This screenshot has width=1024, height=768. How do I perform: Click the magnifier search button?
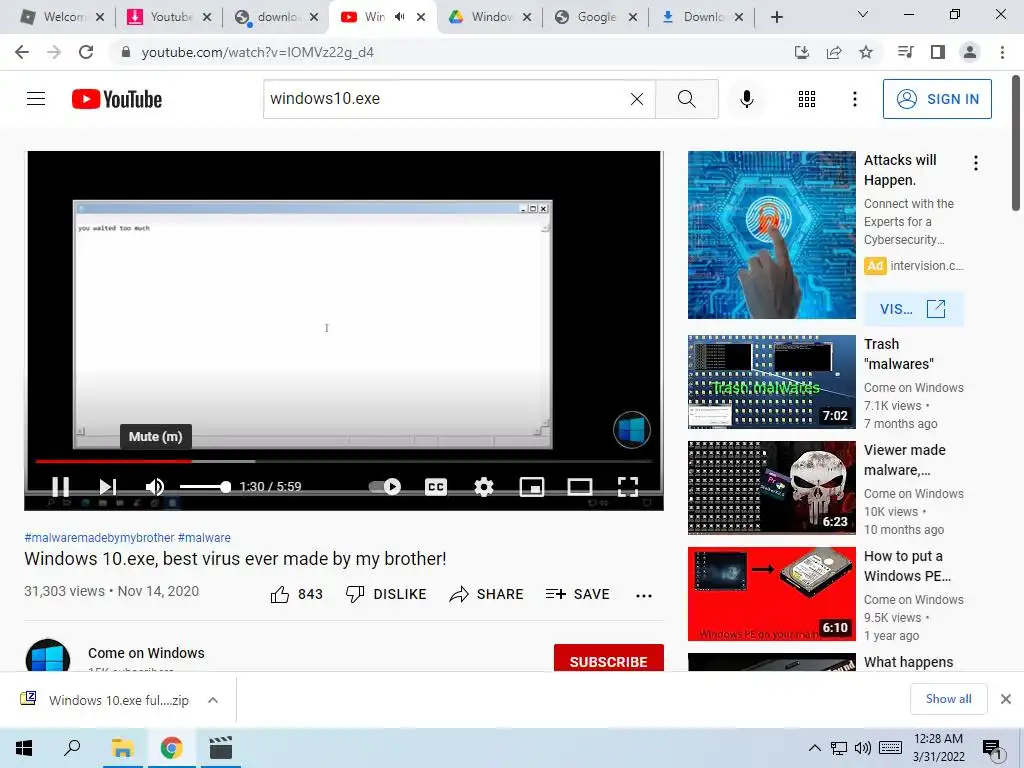pos(686,99)
